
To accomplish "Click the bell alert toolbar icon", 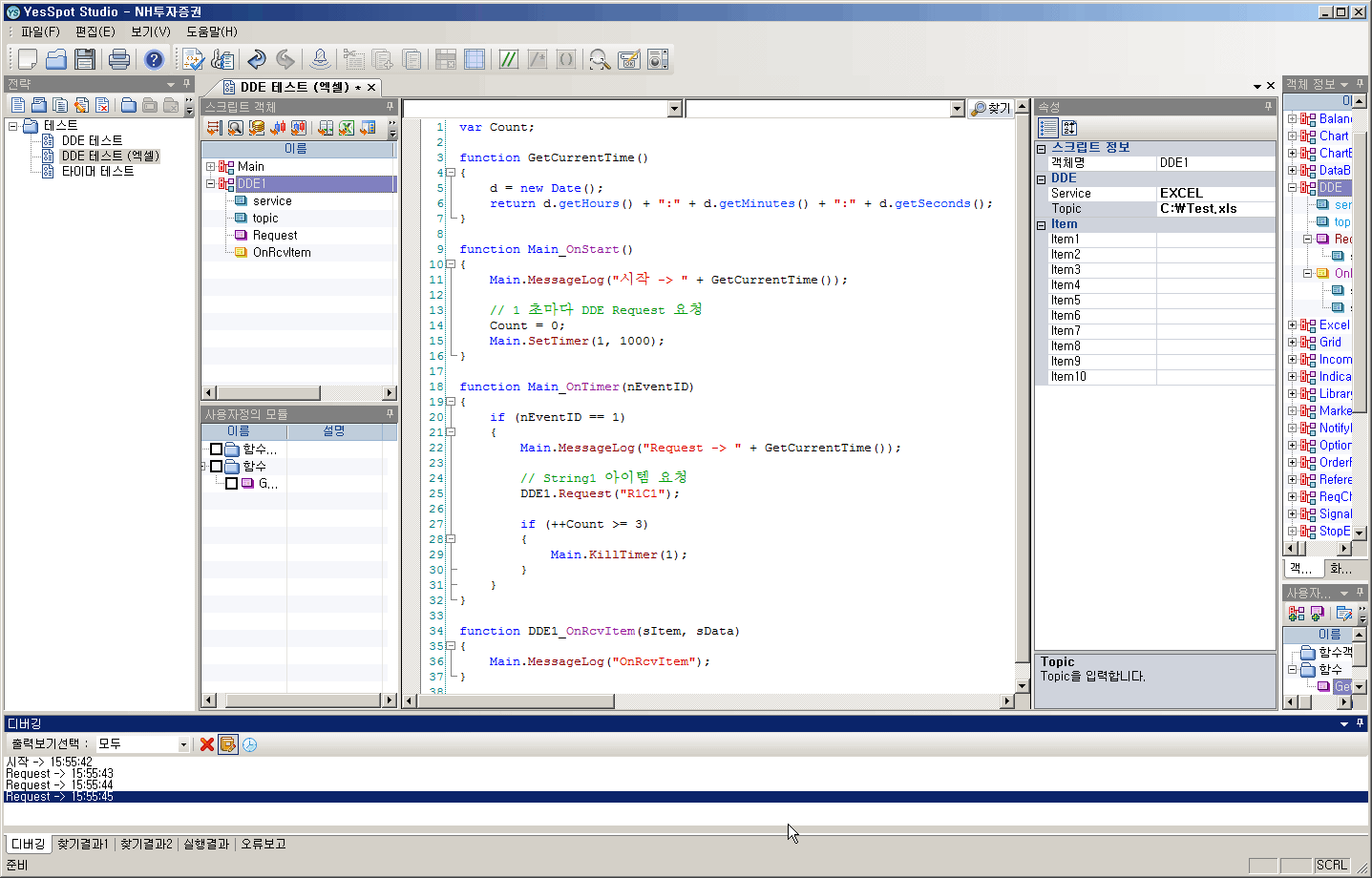I will [x=321, y=59].
